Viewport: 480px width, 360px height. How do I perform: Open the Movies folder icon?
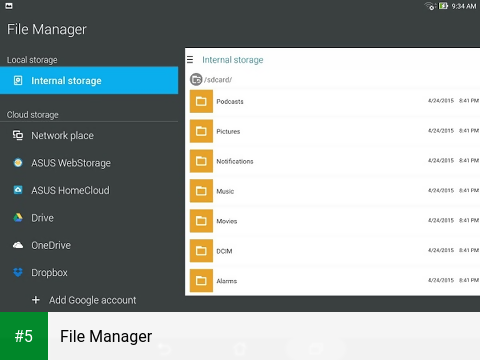[x=201, y=221]
